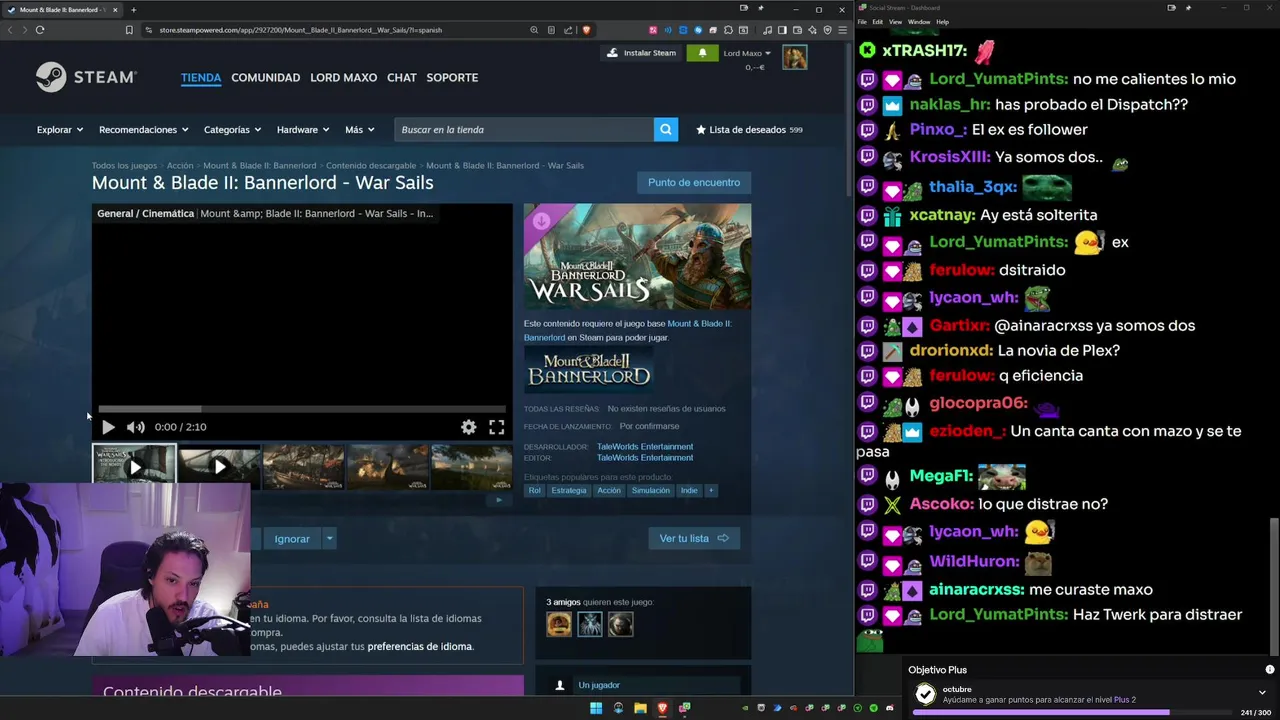The width and height of the screenshot is (1280, 720).
Task: Click the share icon in address bar
Action: [568, 30]
